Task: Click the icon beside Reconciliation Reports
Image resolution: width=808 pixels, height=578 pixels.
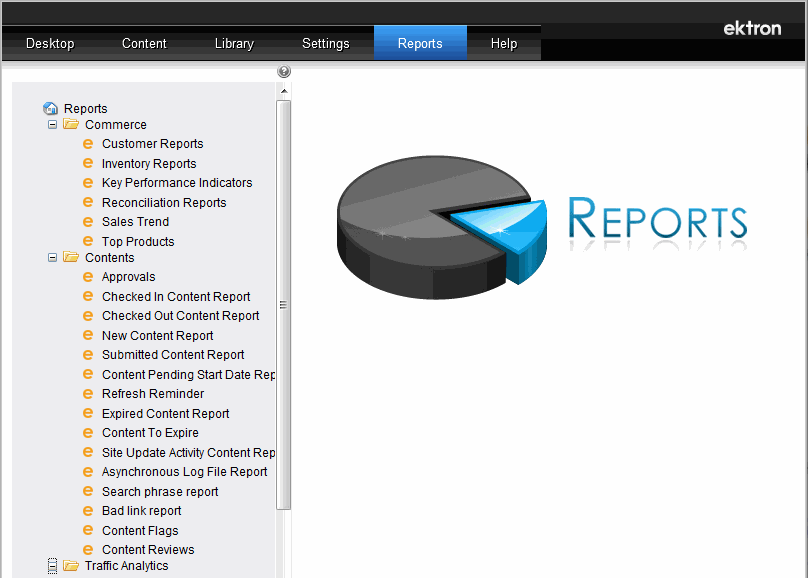Action: pyautogui.click(x=88, y=202)
